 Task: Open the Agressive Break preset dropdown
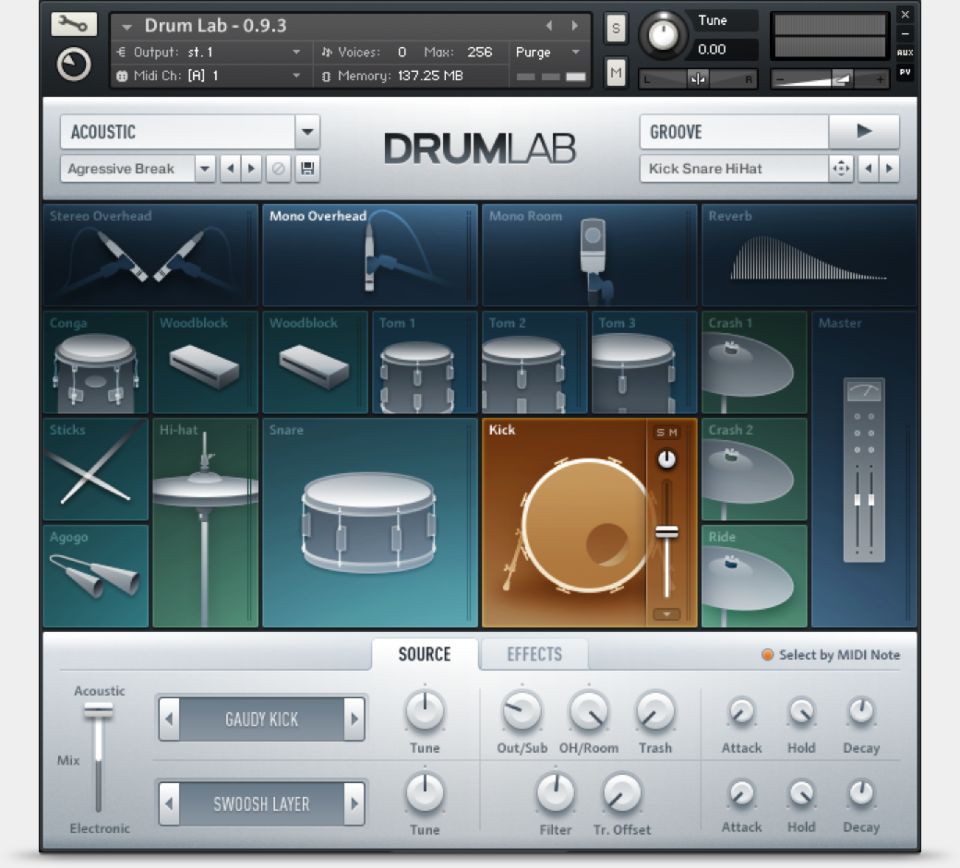pyautogui.click(x=205, y=169)
